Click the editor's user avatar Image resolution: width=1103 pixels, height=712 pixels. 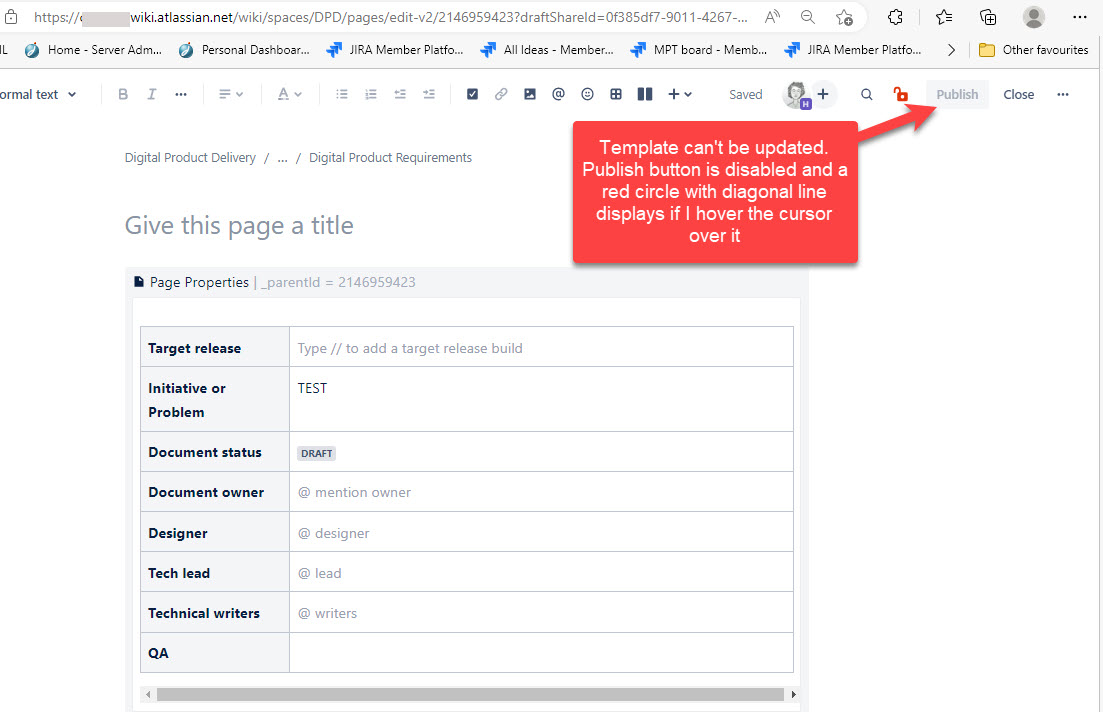tap(796, 94)
